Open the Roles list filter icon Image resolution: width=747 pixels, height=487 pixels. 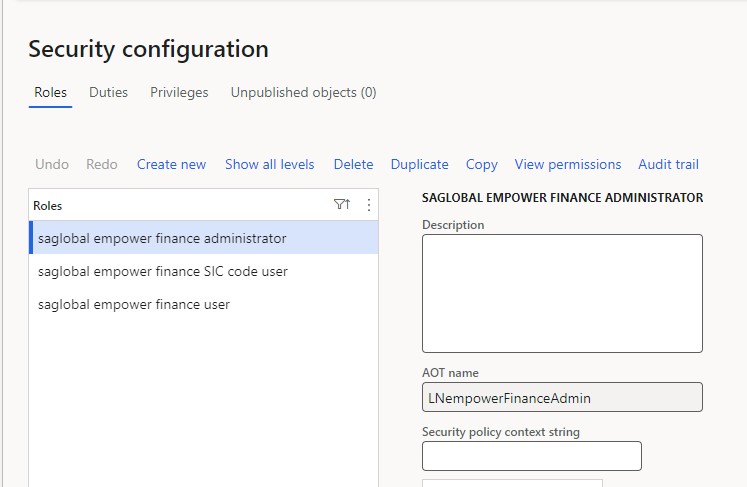click(342, 205)
